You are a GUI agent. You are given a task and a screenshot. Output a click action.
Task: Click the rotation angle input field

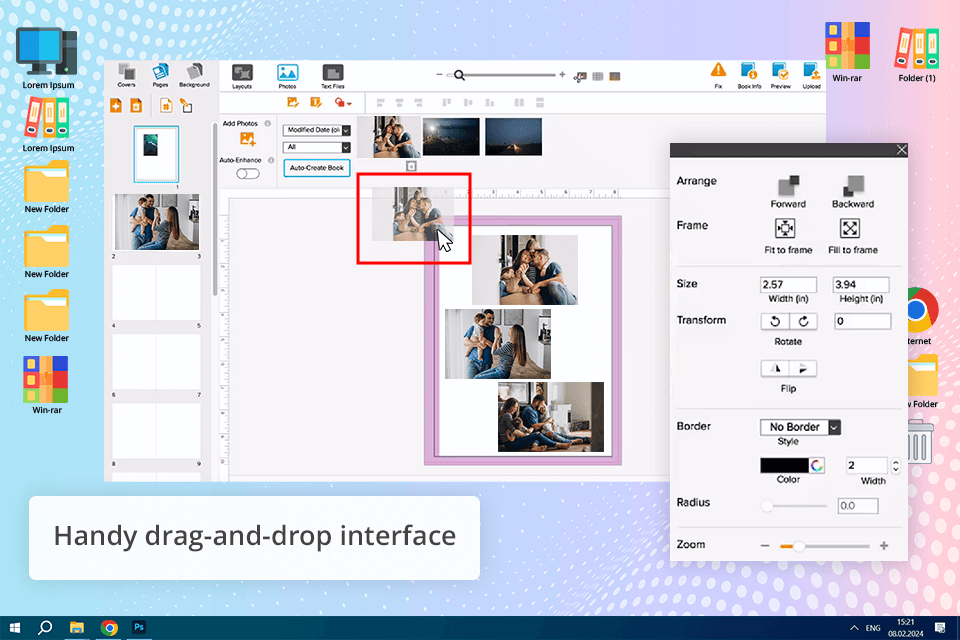[862, 322]
